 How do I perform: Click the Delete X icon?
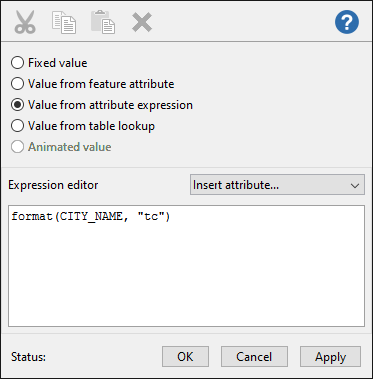(142, 22)
